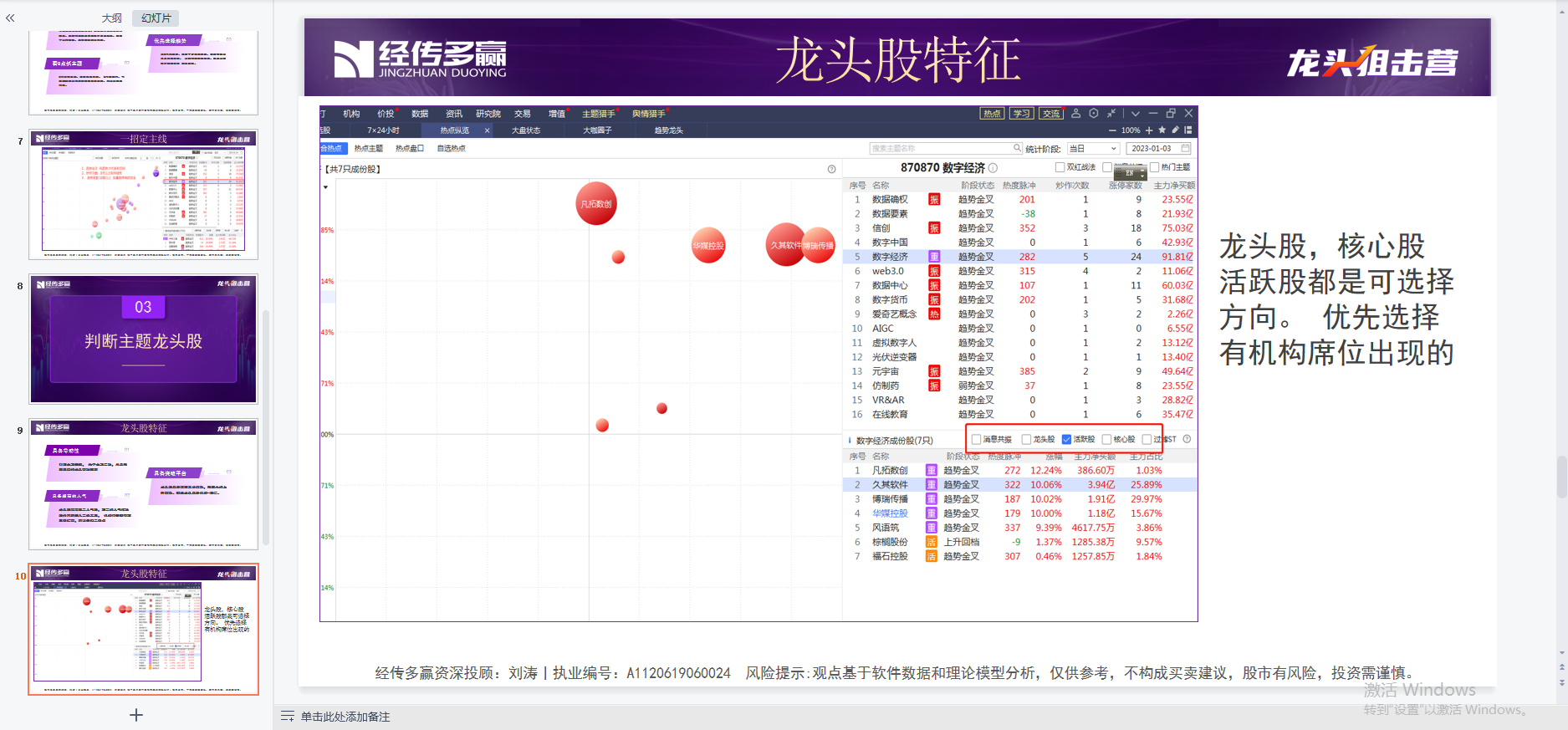Expand the chevron dropdown near window controls

pyautogui.click(x=1136, y=114)
